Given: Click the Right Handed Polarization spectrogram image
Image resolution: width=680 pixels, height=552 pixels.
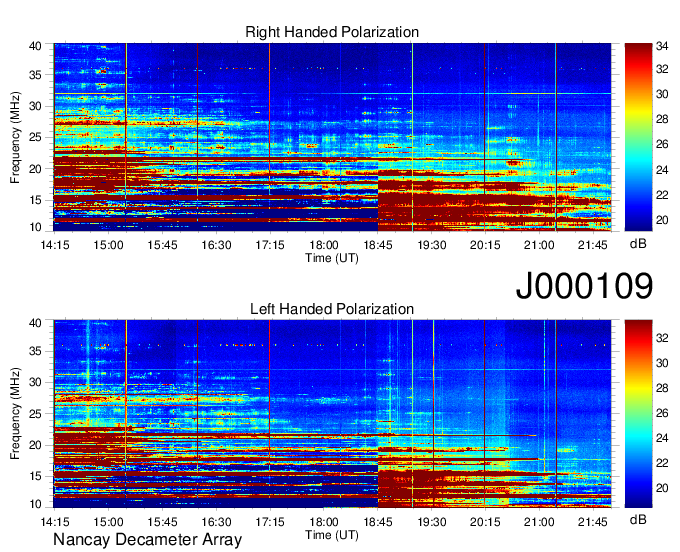Looking at the screenshot, I should (332, 137).
